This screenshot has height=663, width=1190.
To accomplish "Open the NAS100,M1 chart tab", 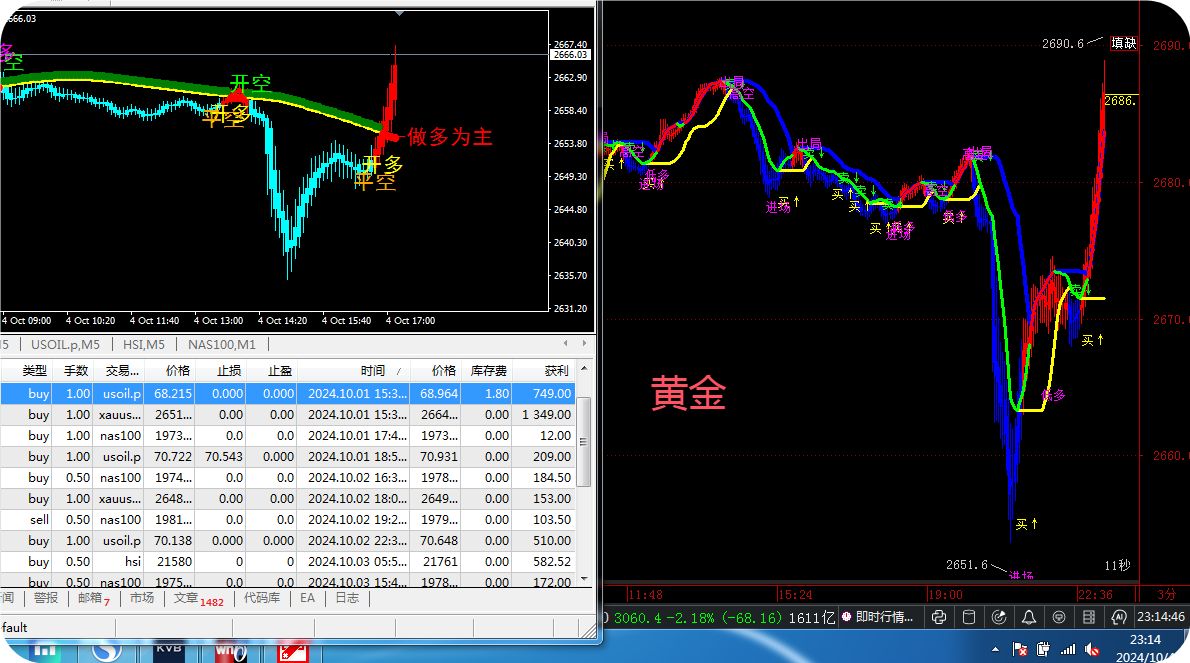I will pyautogui.click(x=222, y=344).
